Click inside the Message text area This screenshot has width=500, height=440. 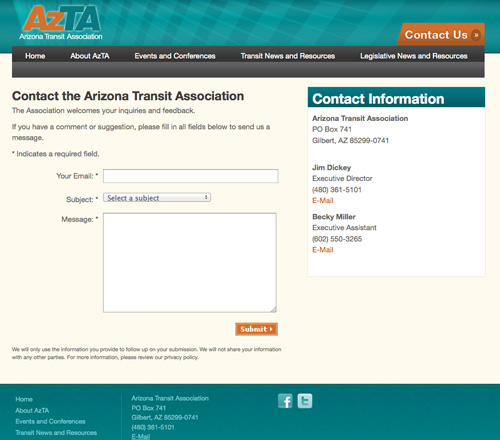point(190,263)
